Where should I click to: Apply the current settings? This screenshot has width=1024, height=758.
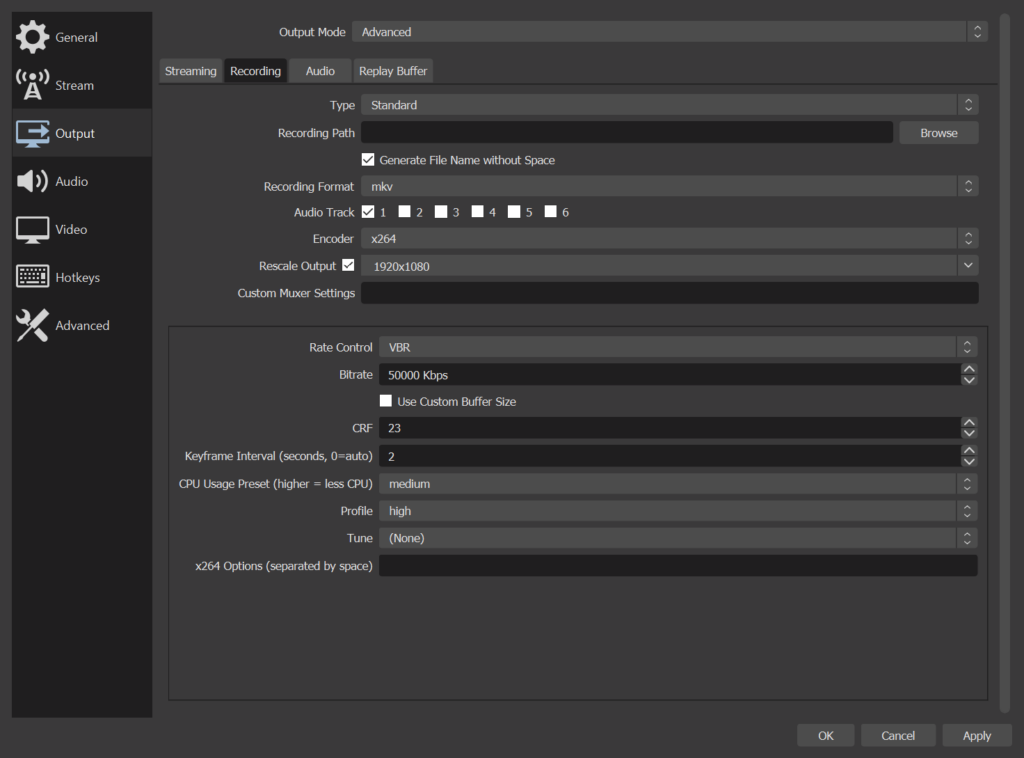coord(977,735)
